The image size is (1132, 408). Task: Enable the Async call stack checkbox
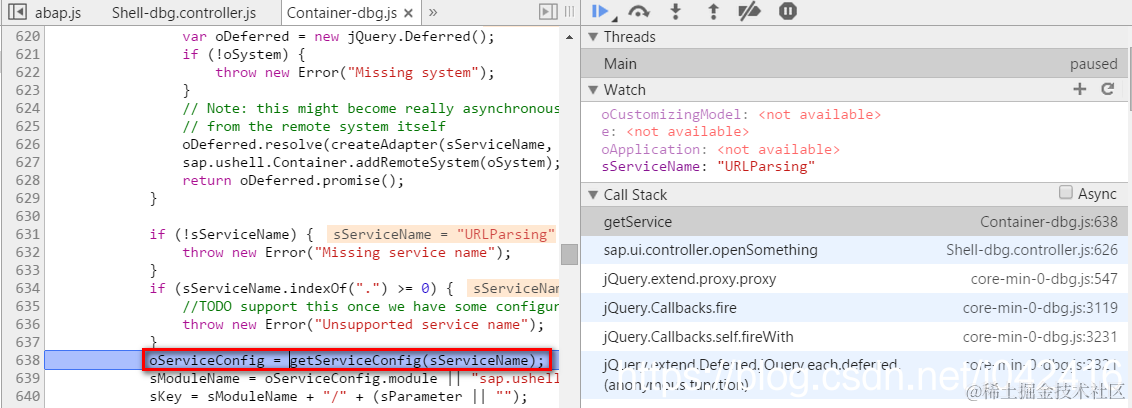pyautogui.click(x=1066, y=192)
